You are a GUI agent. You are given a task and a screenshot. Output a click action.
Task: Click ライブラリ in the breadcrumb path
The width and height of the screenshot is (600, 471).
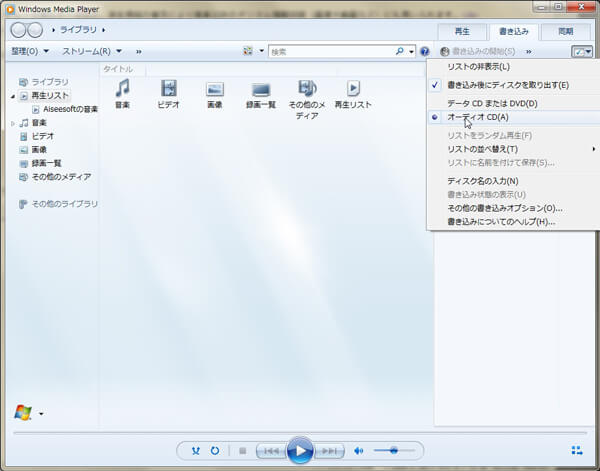click(78, 29)
